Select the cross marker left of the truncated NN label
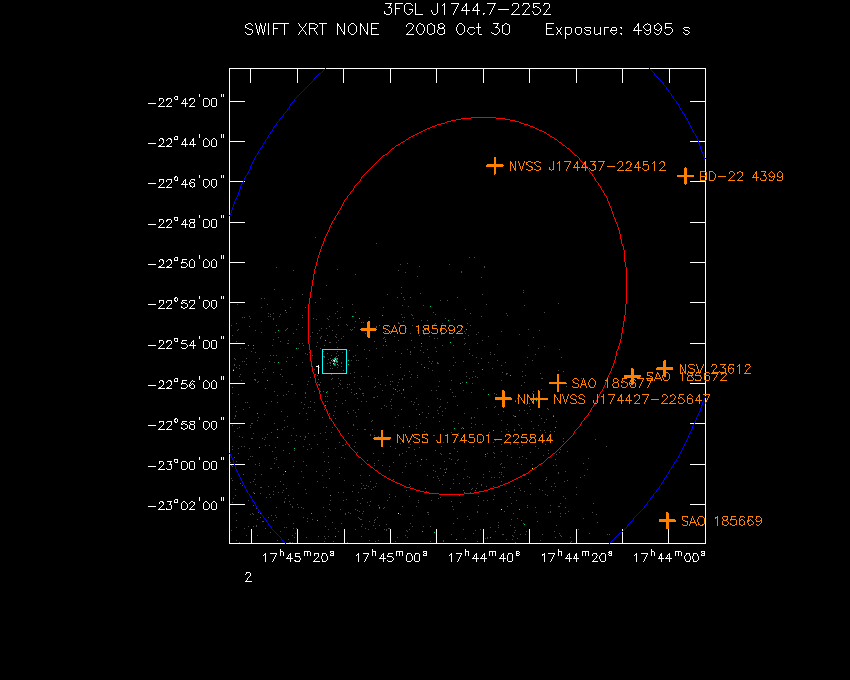Screen dimensions: 850x680 click(503, 399)
